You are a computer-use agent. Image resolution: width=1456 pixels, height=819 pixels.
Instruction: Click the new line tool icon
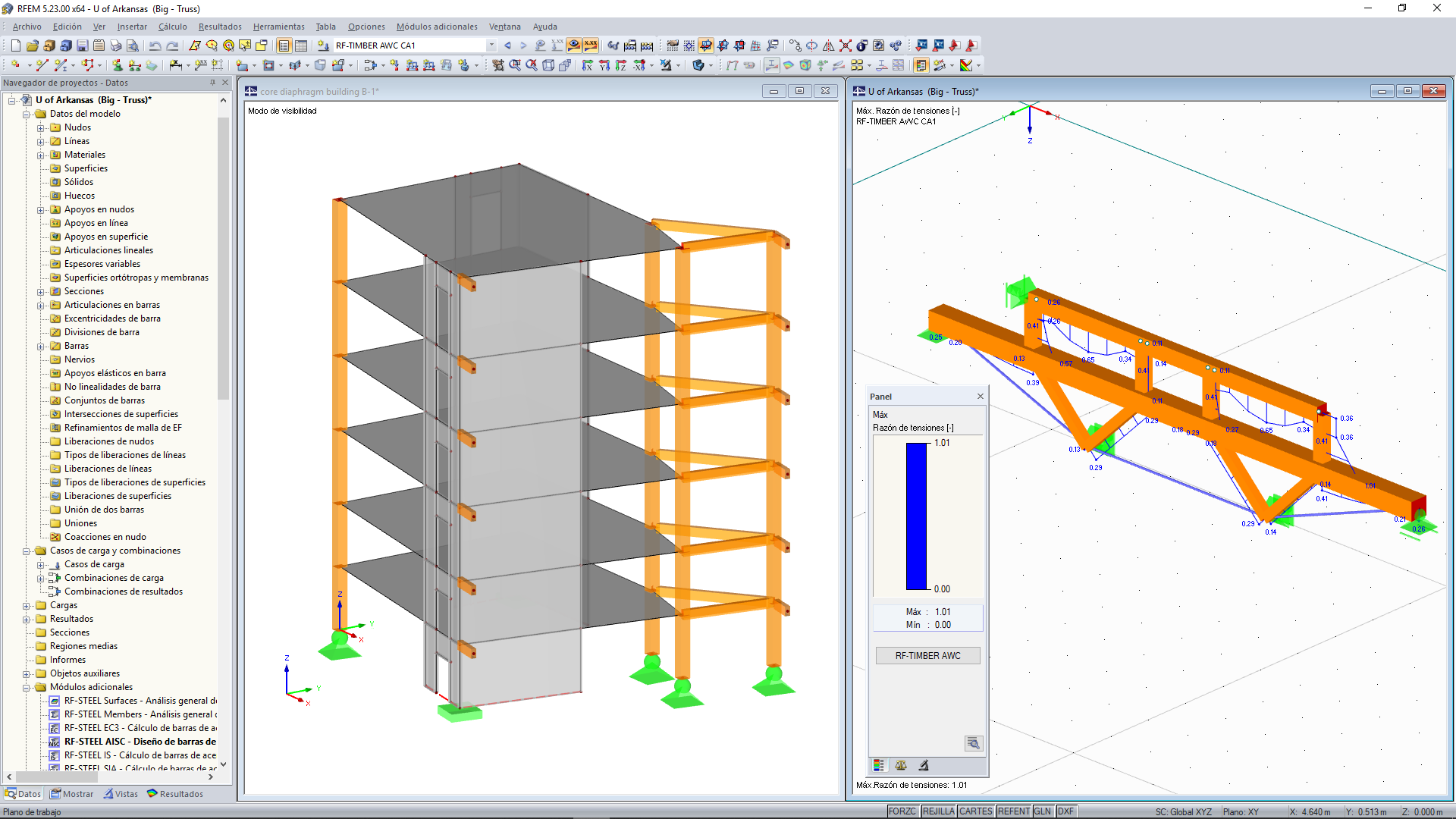(x=42, y=65)
